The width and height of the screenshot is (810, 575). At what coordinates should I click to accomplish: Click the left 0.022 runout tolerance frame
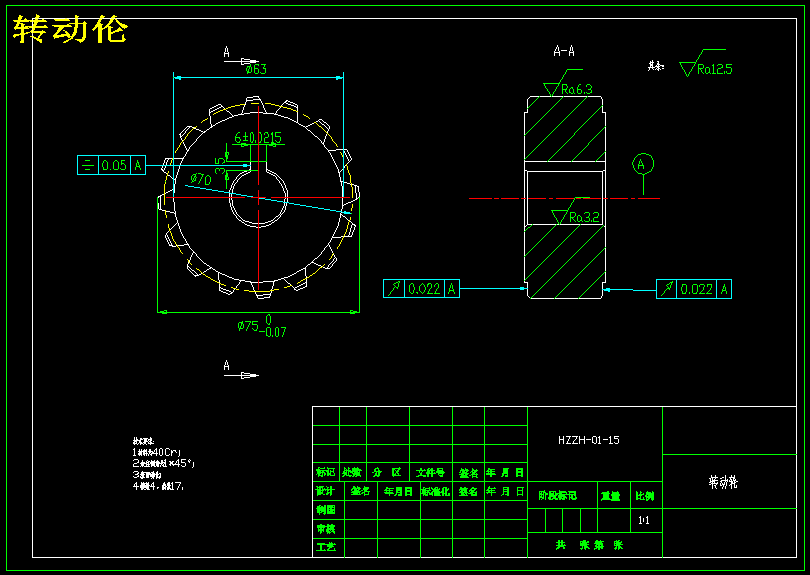click(421, 288)
